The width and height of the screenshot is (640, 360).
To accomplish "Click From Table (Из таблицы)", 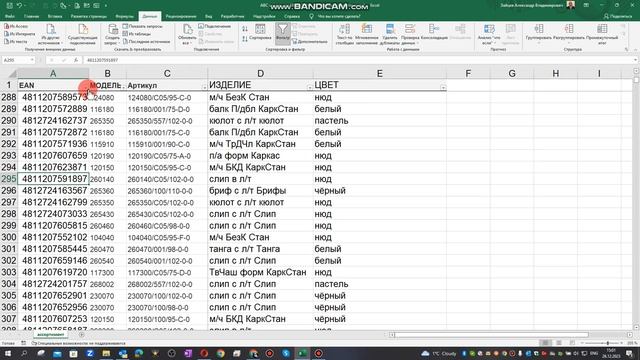I will pos(137,34).
